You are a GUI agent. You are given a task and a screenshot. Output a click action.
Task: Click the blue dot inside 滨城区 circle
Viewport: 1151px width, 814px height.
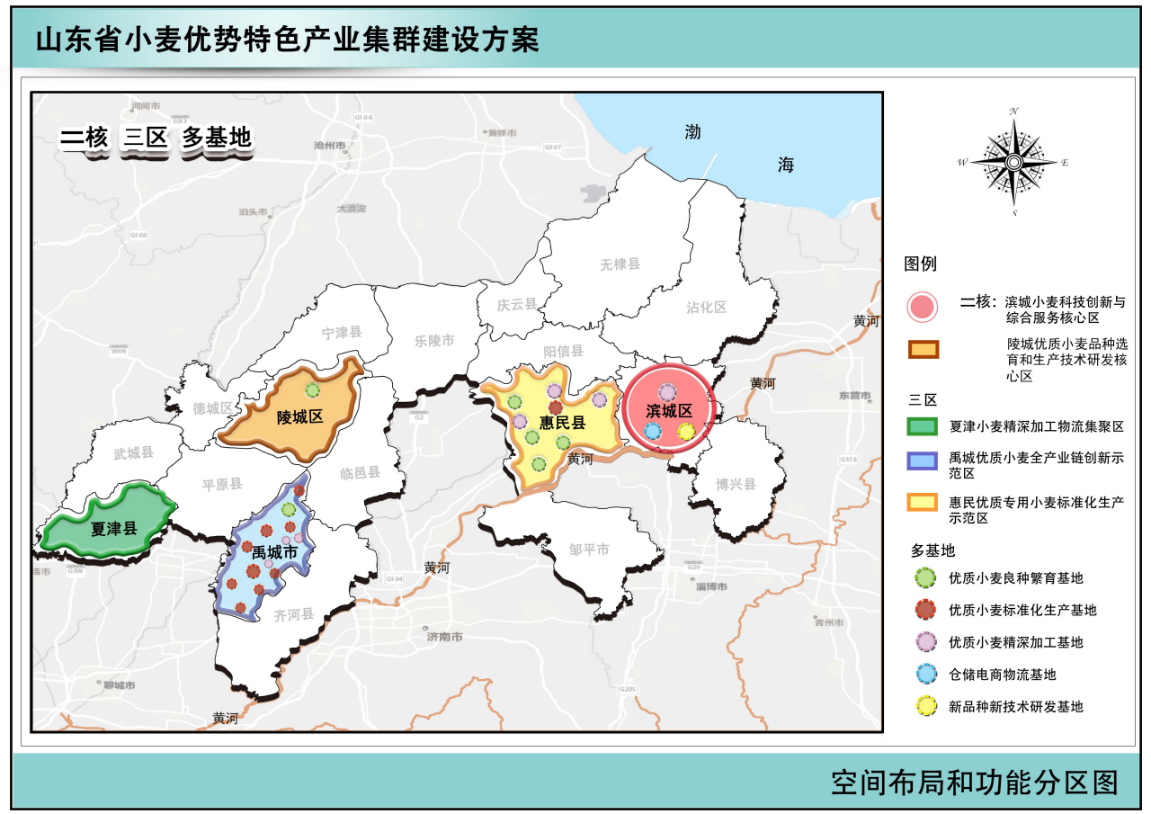coord(652,431)
